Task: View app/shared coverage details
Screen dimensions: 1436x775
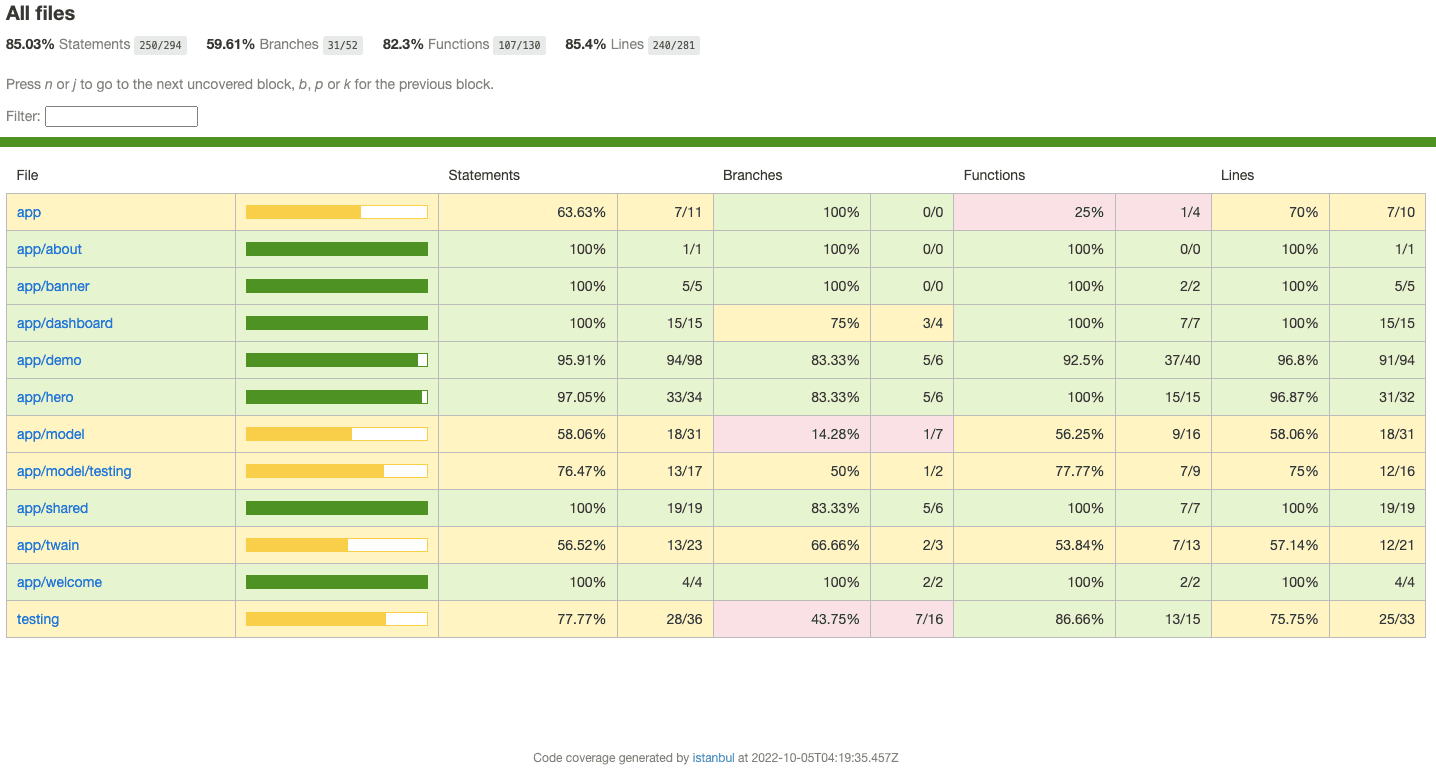Action: point(52,508)
